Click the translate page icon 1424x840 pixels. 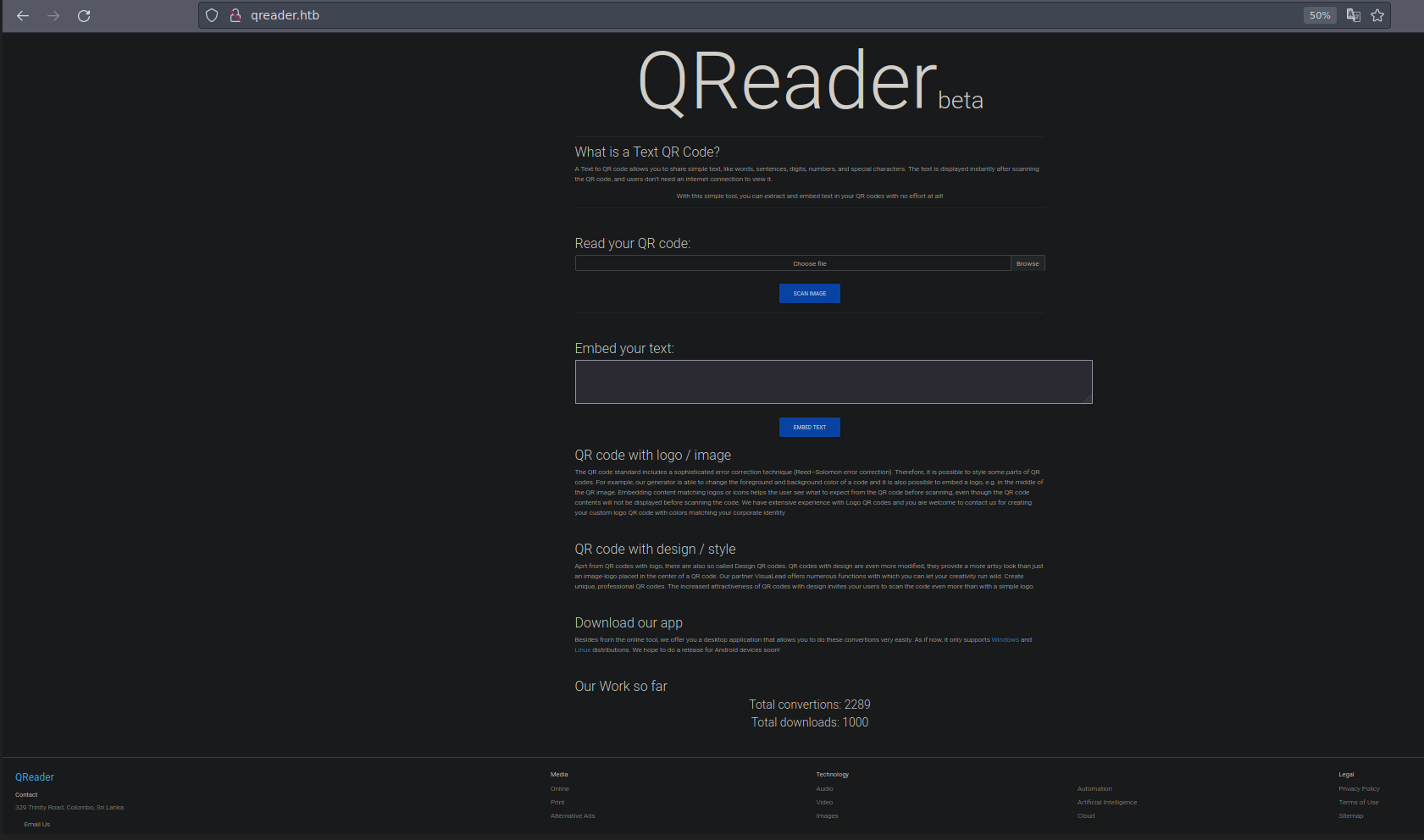click(x=1354, y=15)
